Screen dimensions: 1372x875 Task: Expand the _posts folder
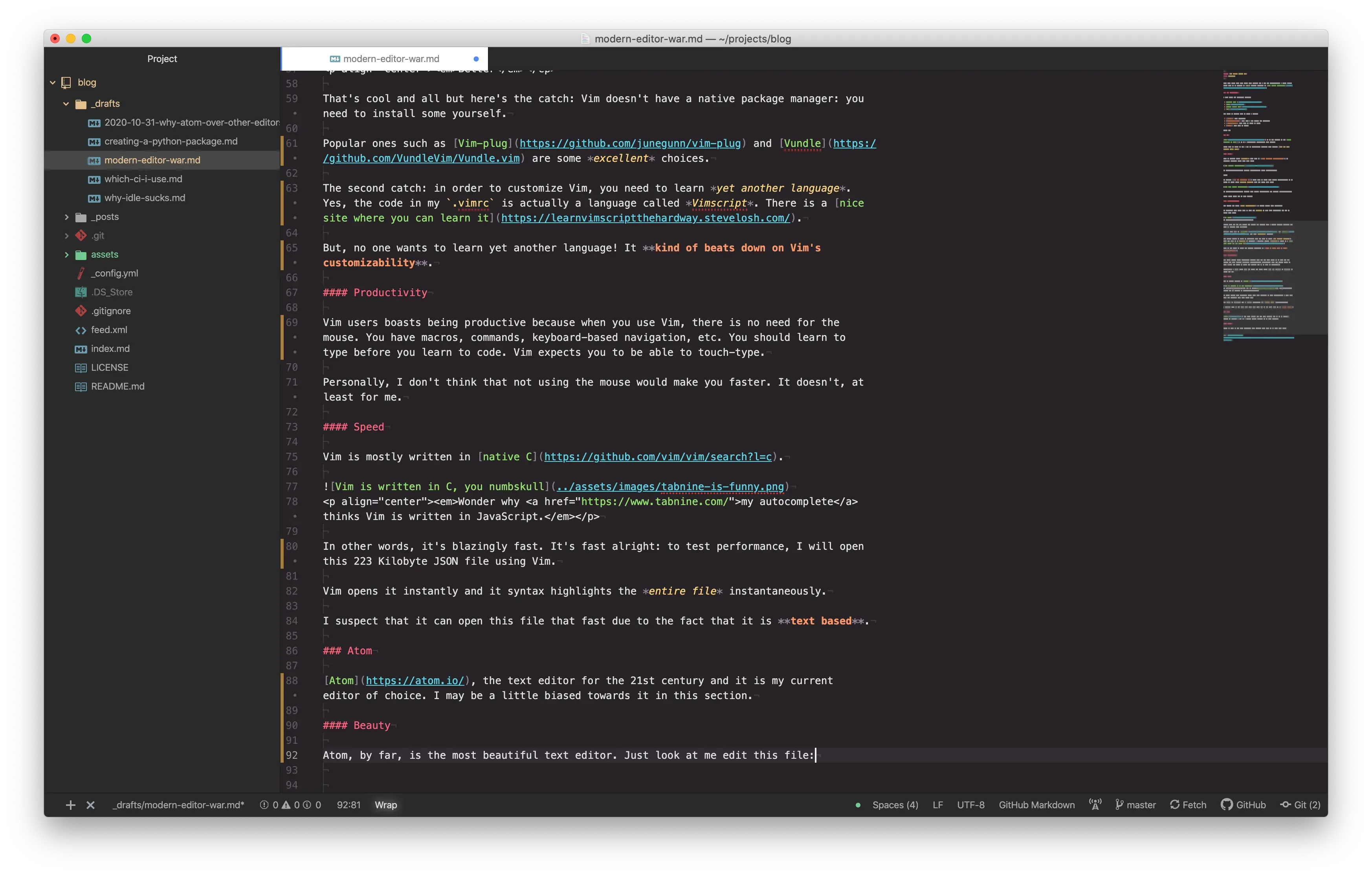[67, 216]
